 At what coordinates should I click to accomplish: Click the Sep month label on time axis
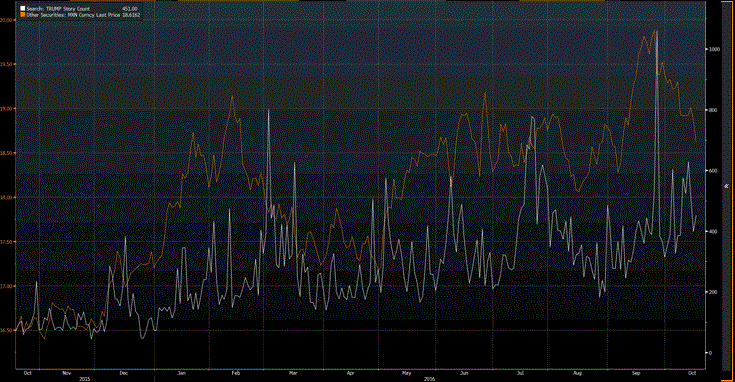coord(636,373)
